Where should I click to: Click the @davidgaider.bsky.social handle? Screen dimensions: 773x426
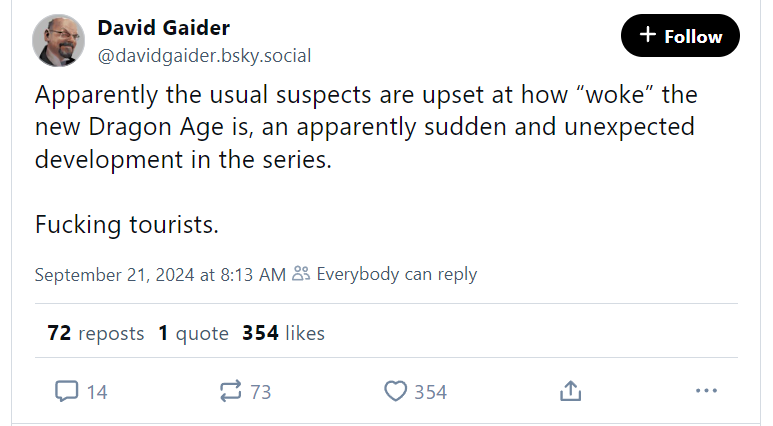click(204, 57)
